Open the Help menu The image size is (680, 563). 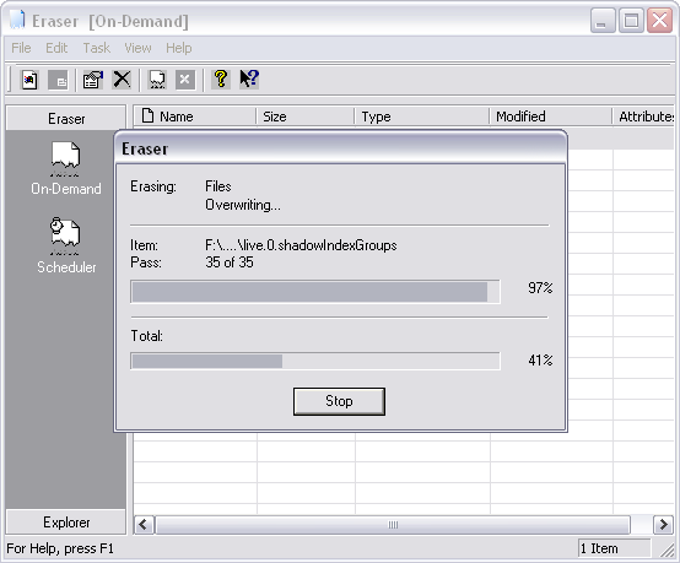(x=179, y=48)
